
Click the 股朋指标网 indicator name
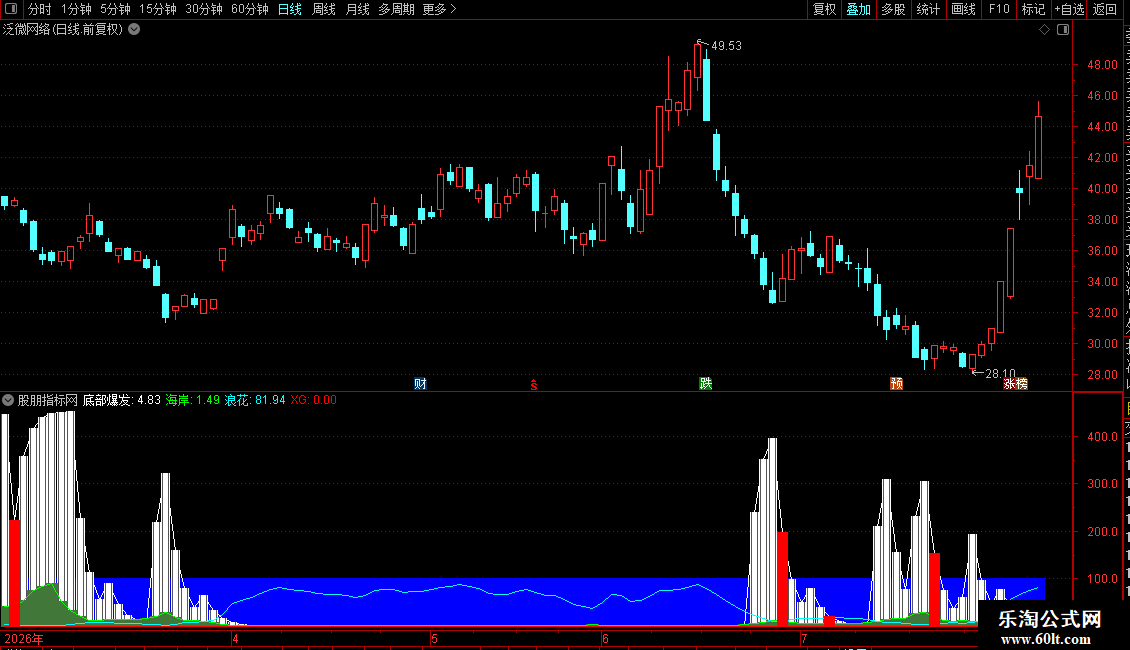(48, 400)
